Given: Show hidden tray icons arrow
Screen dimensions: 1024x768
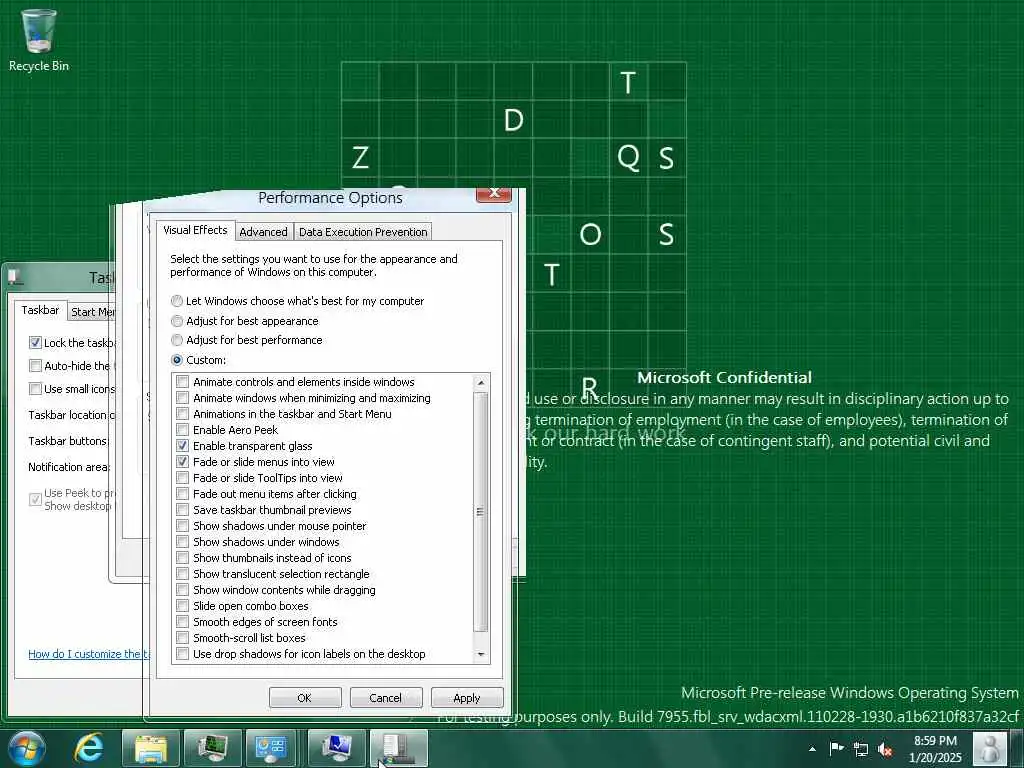Looking at the screenshot, I should click(812, 749).
